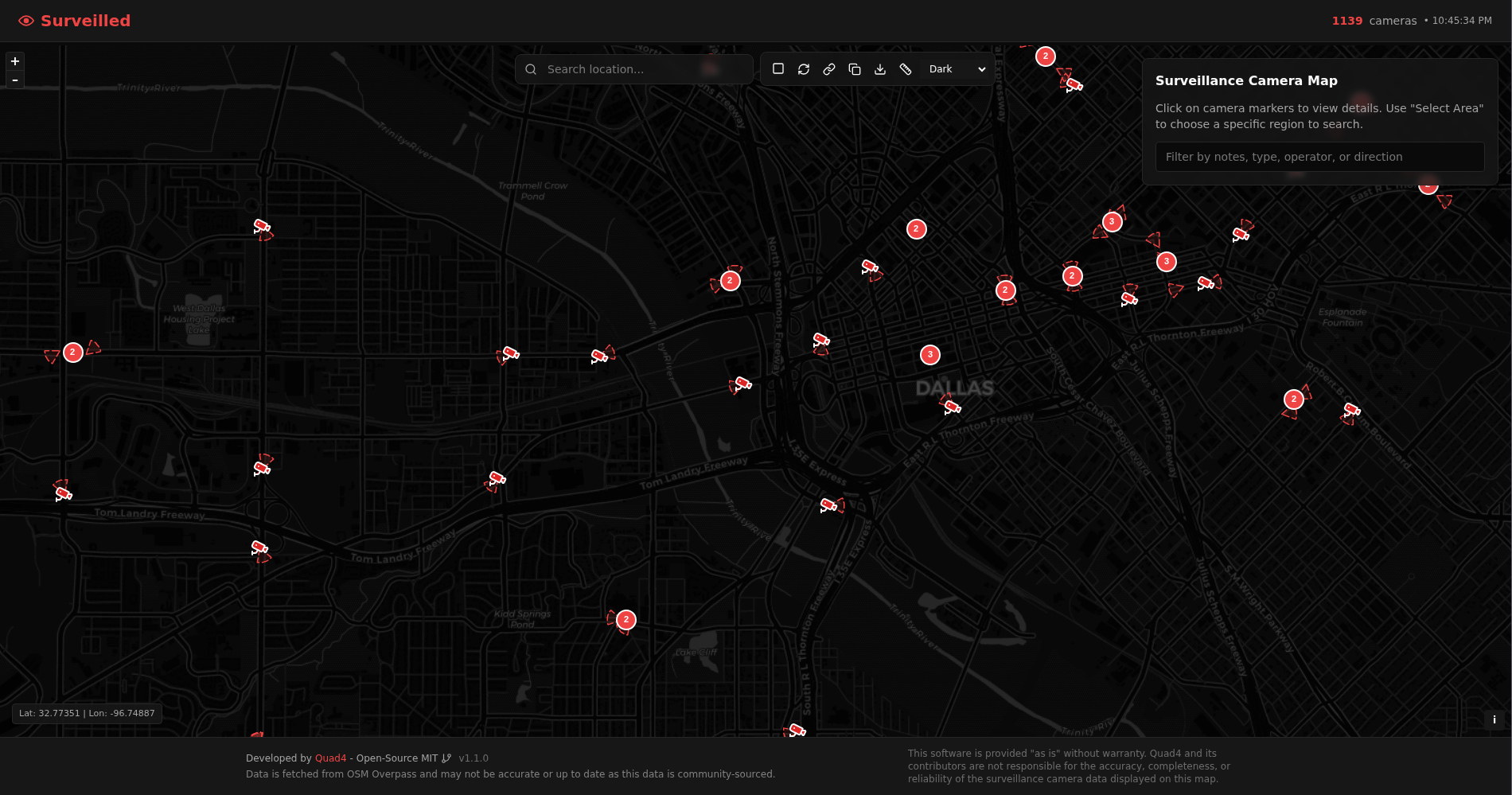Select the ruler measure tool

tap(906, 69)
